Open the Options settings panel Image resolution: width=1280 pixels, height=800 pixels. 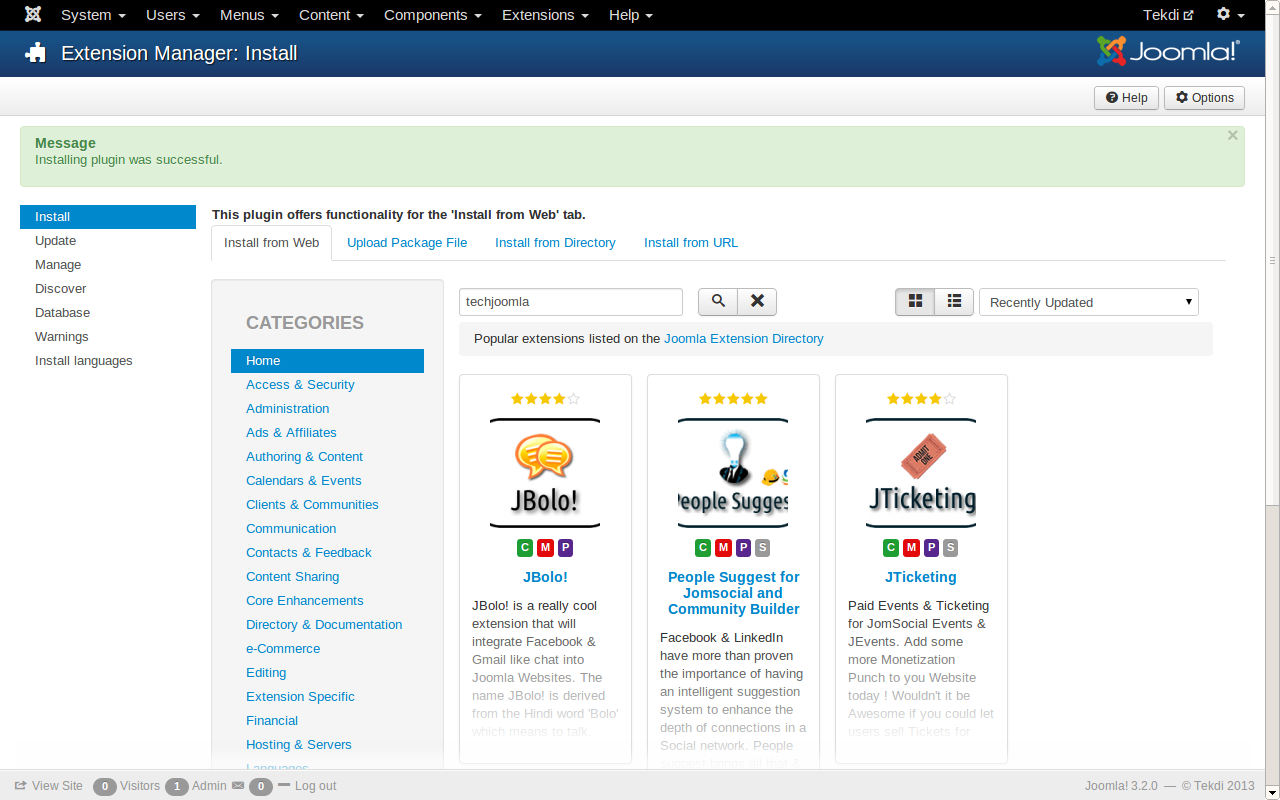pyautogui.click(x=1204, y=97)
